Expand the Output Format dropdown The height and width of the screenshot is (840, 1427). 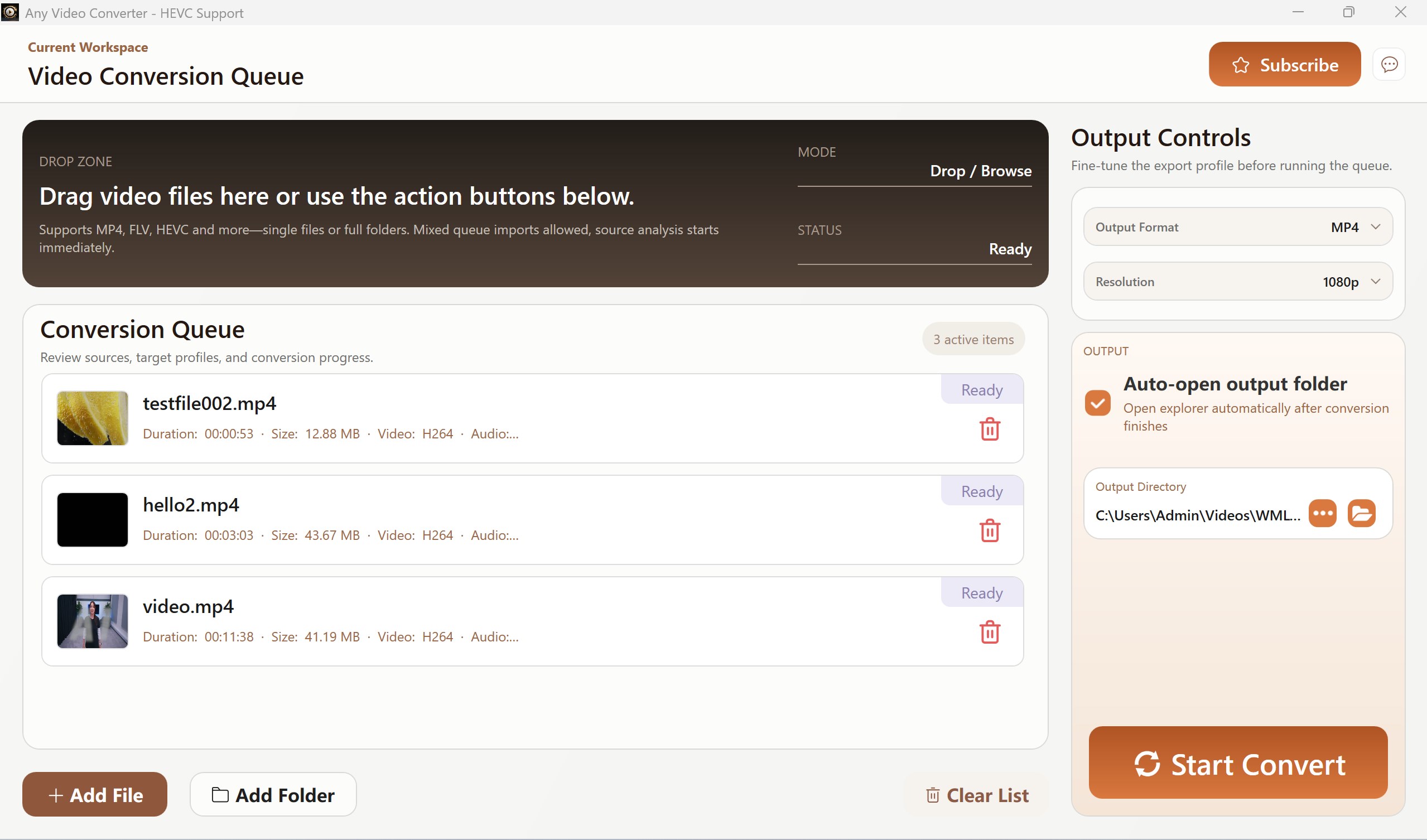1238,227
